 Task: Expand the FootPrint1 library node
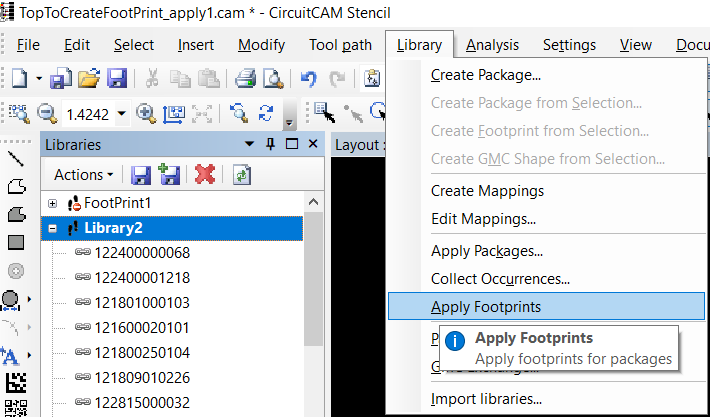point(52,203)
